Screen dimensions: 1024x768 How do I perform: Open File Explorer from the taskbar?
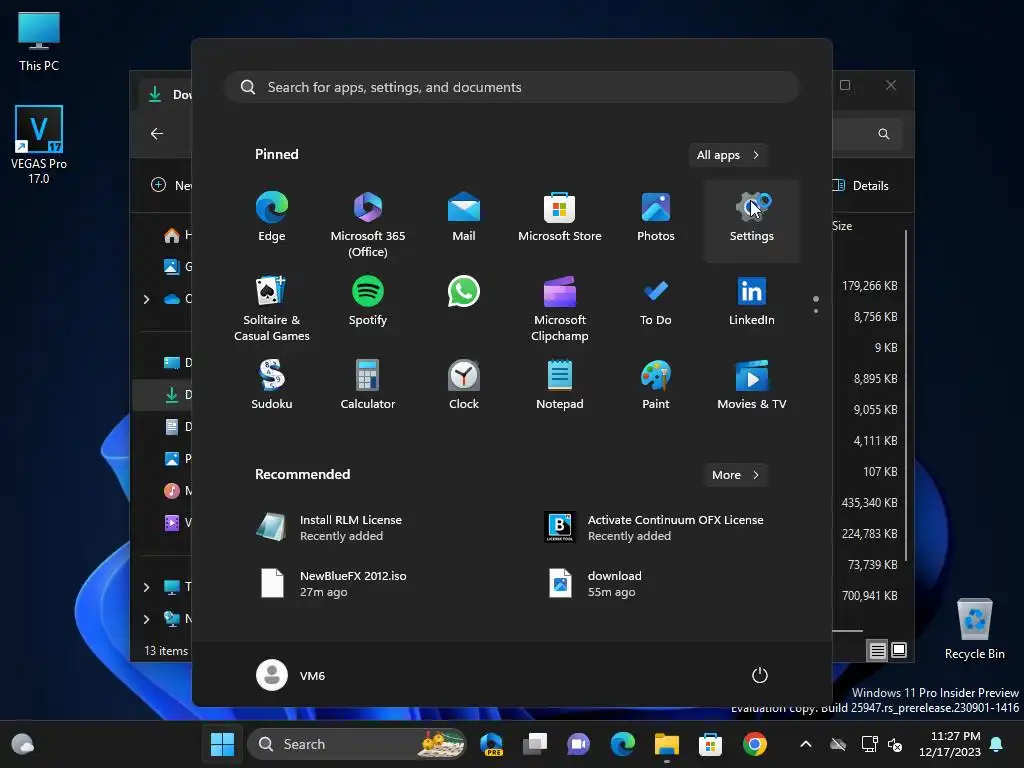[667, 744]
